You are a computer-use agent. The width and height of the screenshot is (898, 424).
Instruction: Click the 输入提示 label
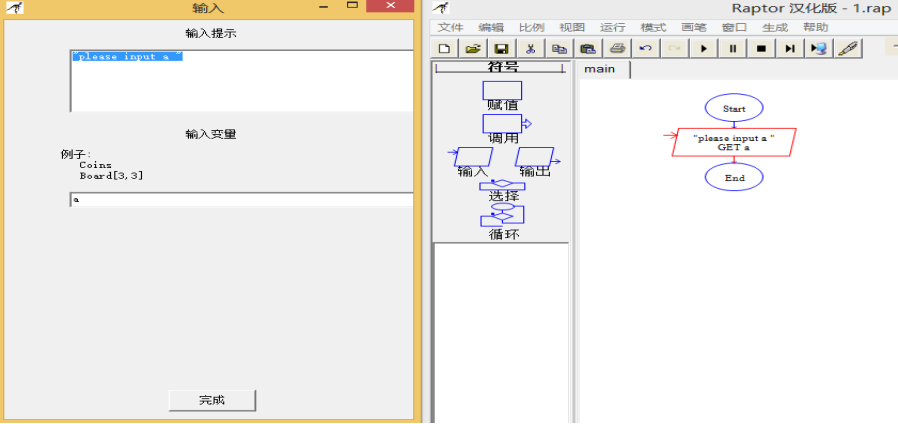pyautogui.click(x=210, y=33)
